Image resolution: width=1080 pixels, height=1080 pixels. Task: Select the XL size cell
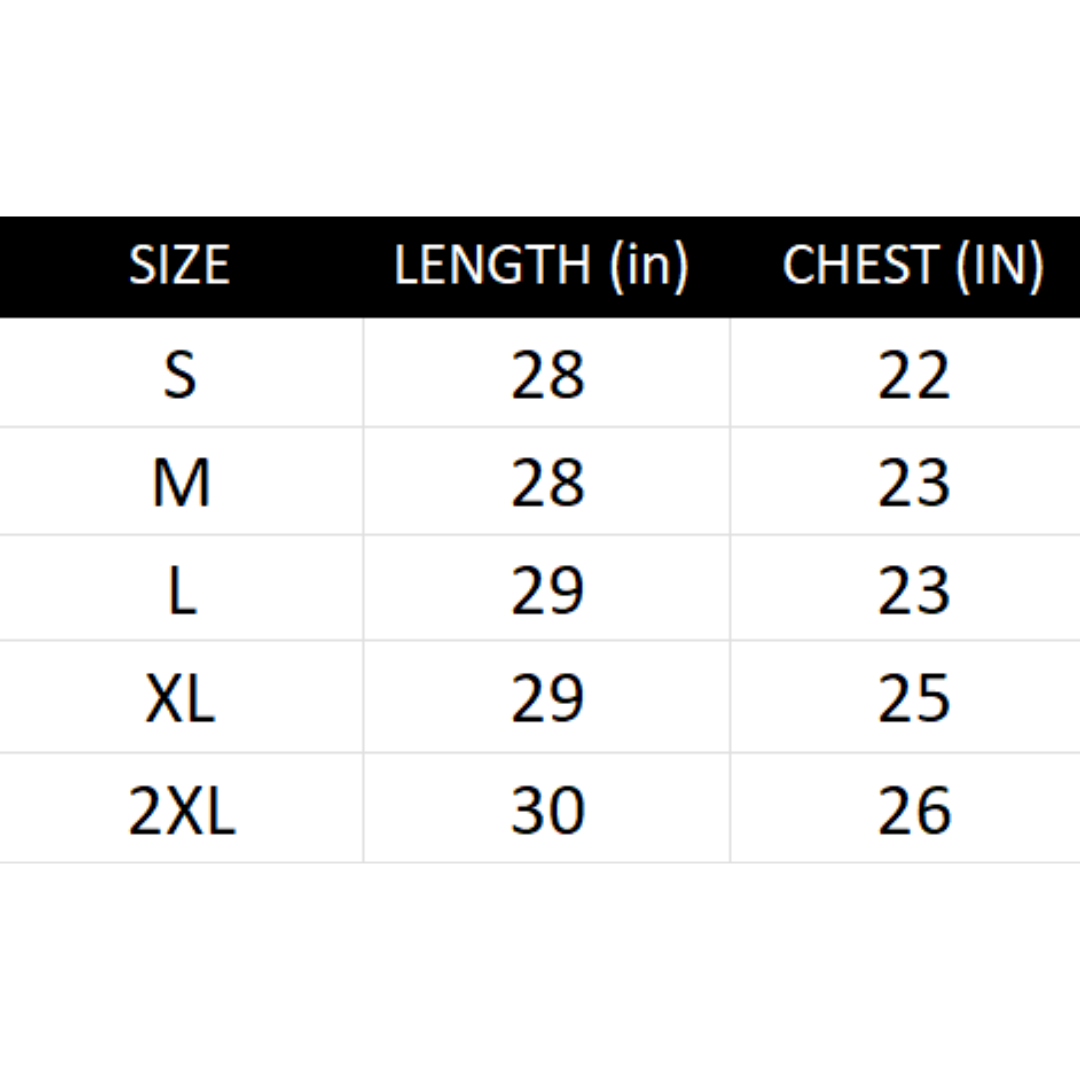coord(180,698)
